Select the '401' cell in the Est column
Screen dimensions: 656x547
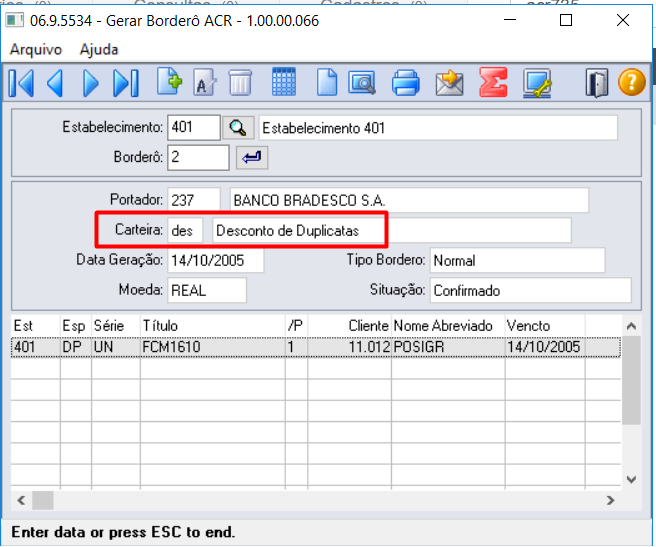36,347
